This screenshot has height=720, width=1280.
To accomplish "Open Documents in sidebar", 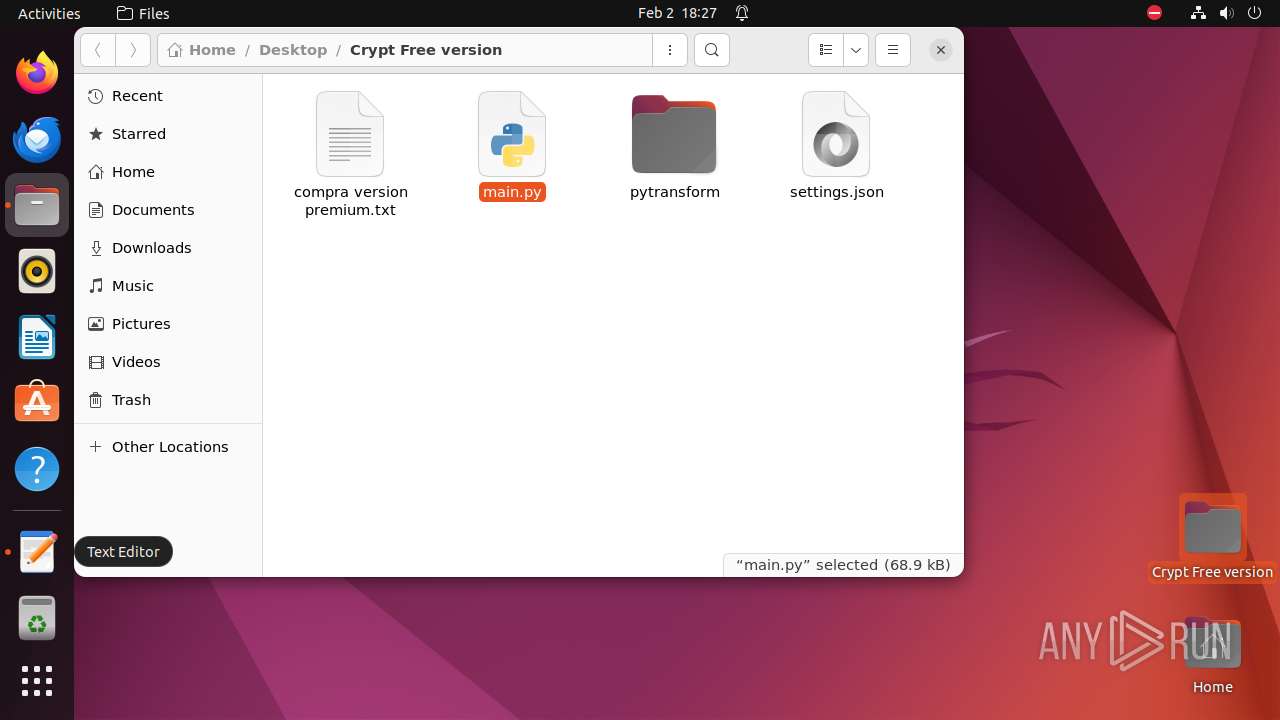I will click(168, 210).
